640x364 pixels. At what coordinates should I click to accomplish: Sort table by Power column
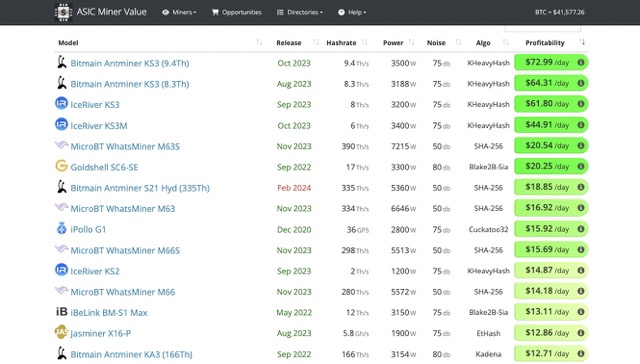(393, 42)
